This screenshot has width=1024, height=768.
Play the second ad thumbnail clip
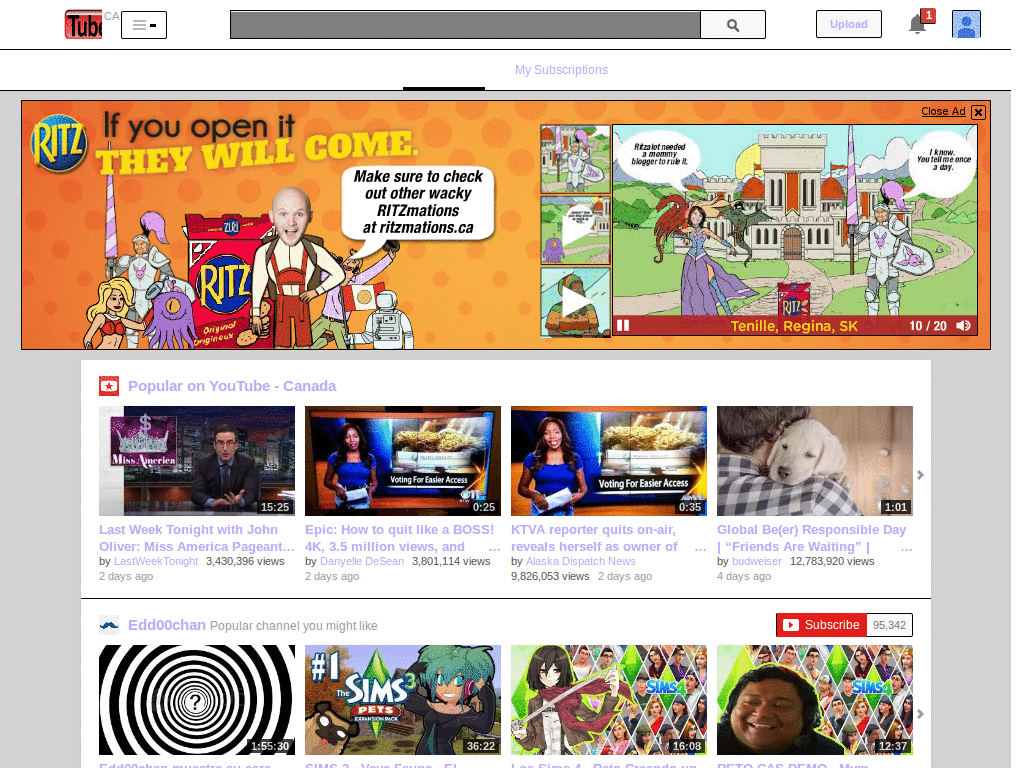click(x=575, y=230)
